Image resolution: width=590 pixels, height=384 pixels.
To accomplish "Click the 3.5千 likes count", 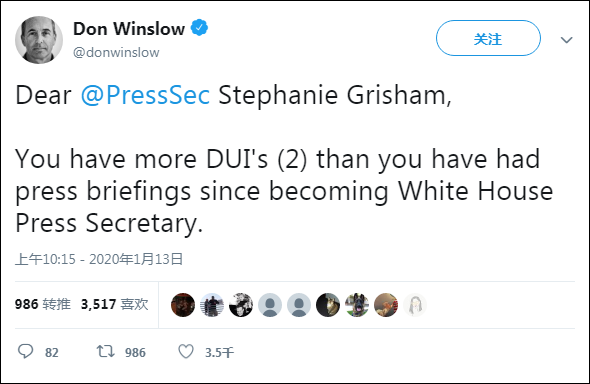I will [219, 352].
